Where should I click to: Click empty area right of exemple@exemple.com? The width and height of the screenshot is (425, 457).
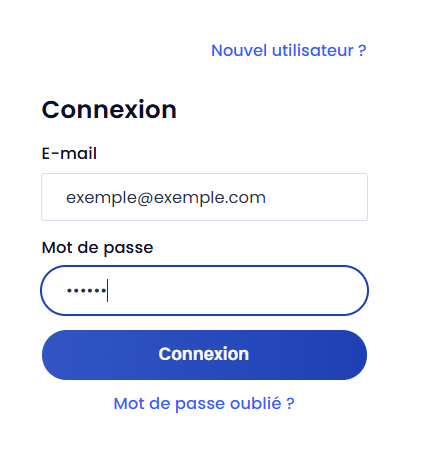click(x=317, y=197)
